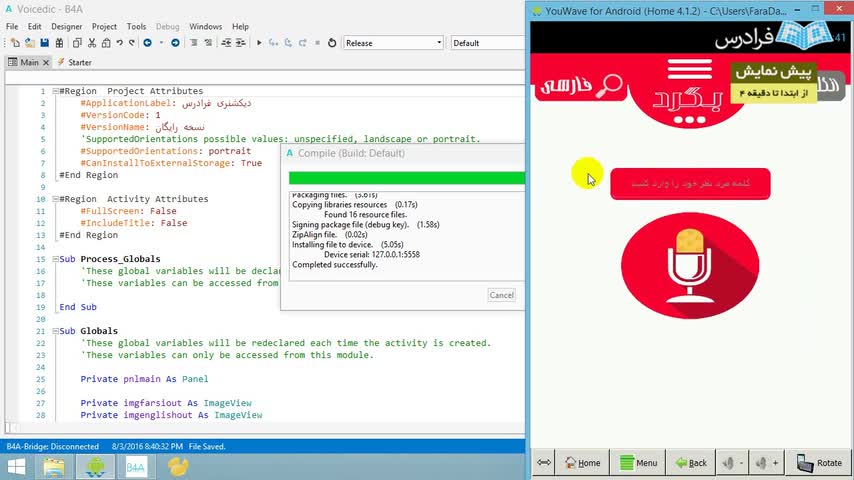Image resolution: width=854 pixels, height=480 pixels.
Task: Click the B4A-Bridge: Disconnected status
Action: 52,446
